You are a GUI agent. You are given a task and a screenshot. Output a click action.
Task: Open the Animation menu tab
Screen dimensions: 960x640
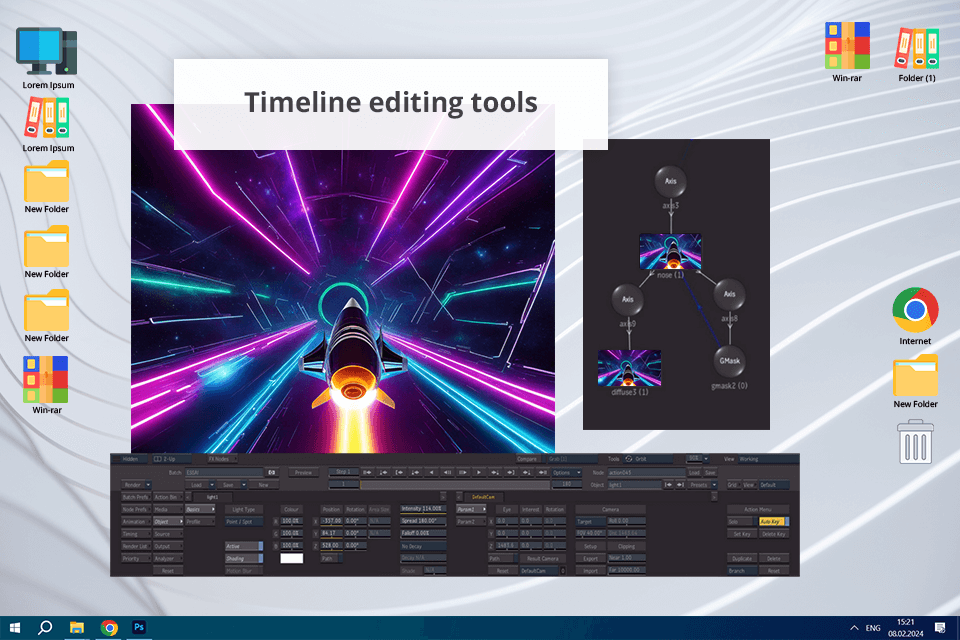point(136,522)
